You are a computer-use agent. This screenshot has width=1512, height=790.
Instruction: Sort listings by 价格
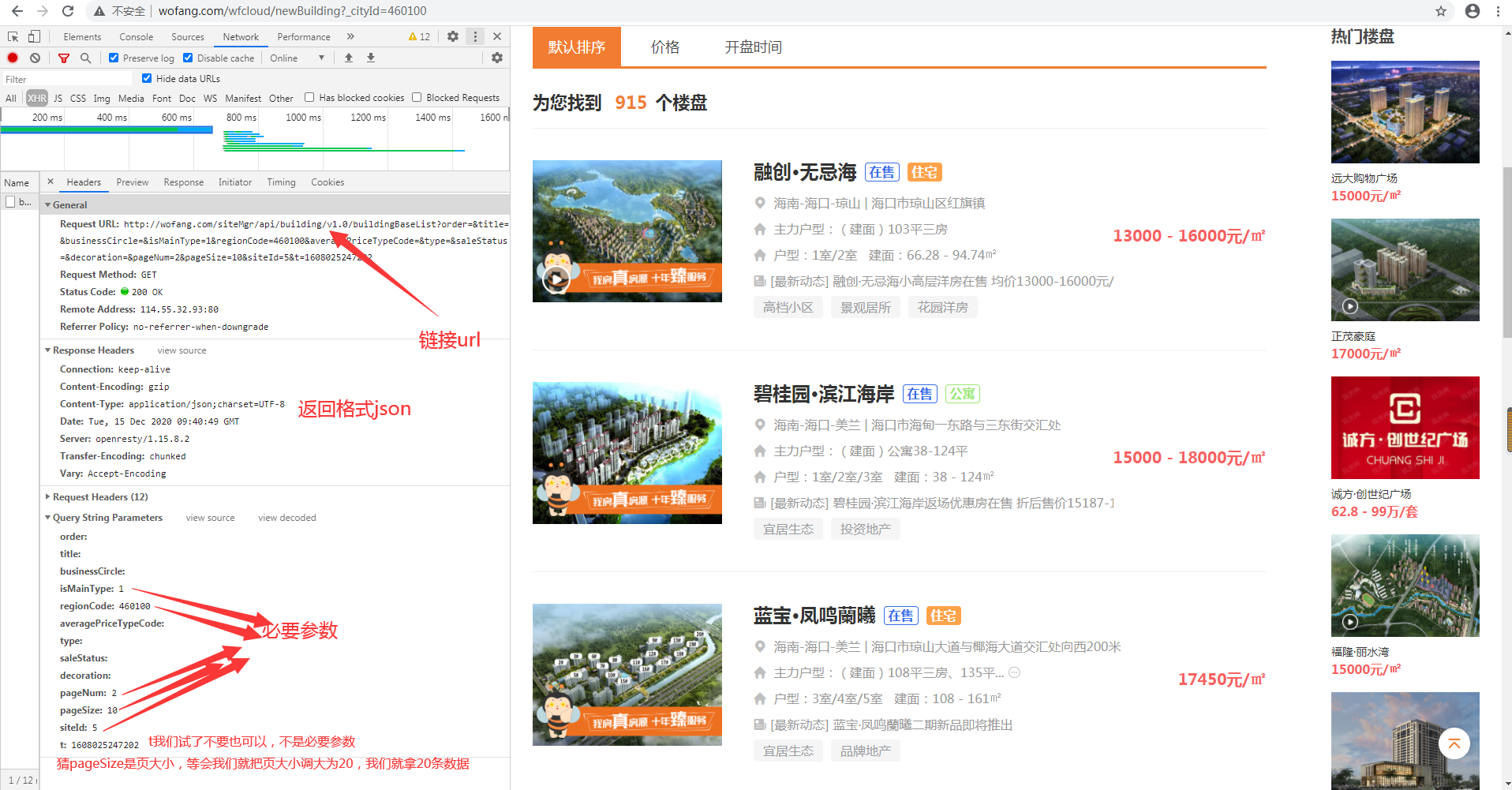[x=665, y=47]
